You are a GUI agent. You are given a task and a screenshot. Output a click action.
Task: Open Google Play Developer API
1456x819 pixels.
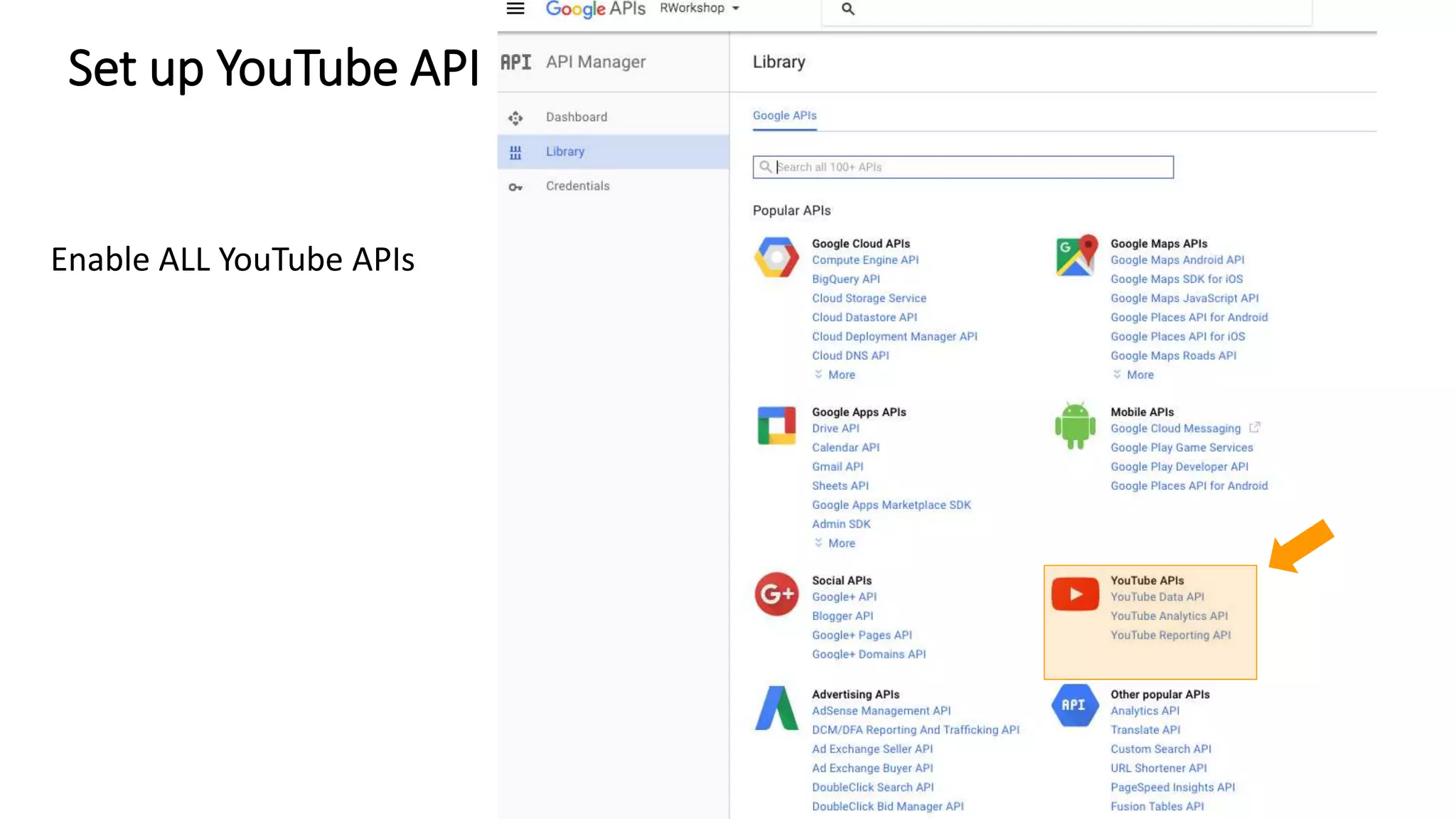click(1179, 467)
